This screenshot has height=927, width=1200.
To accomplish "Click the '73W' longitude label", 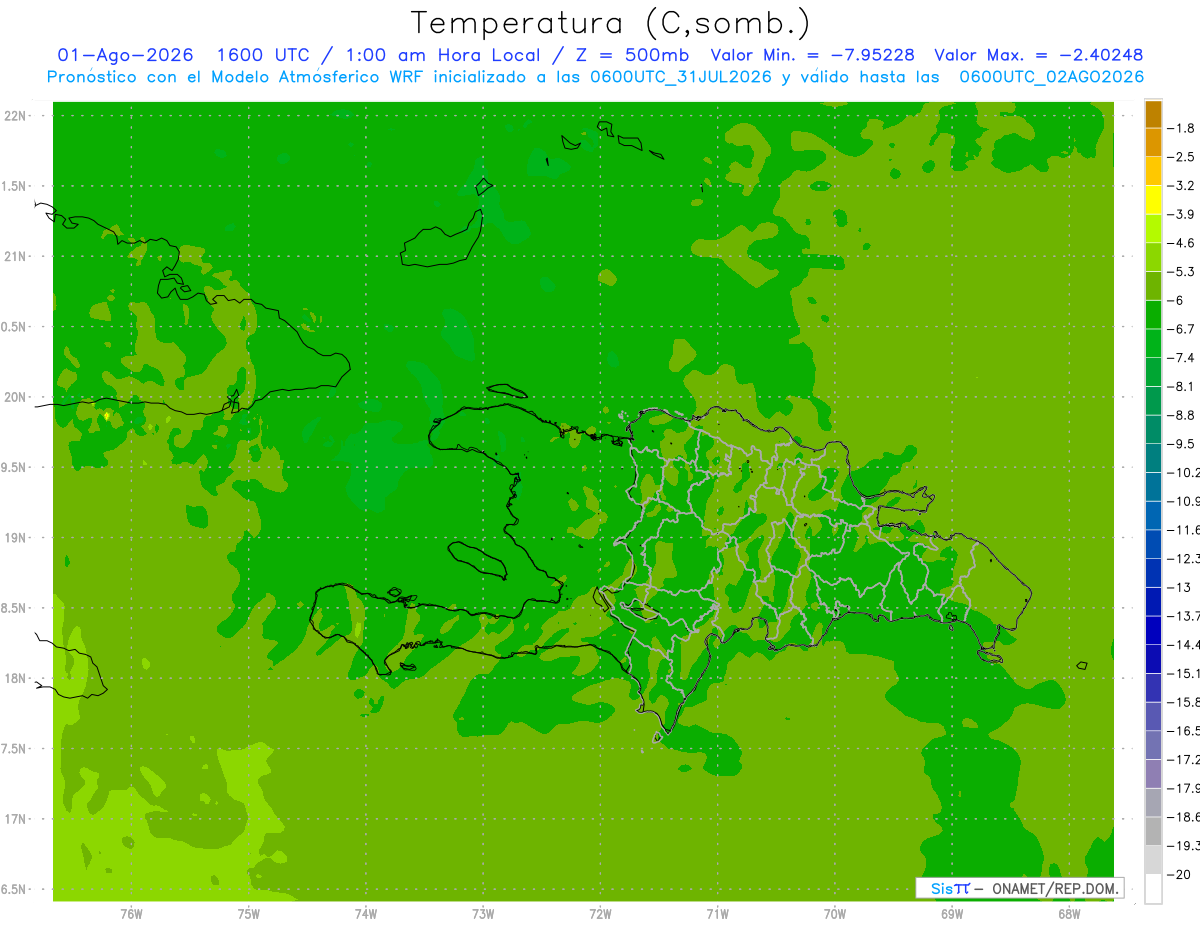I will [x=483, y=913].
